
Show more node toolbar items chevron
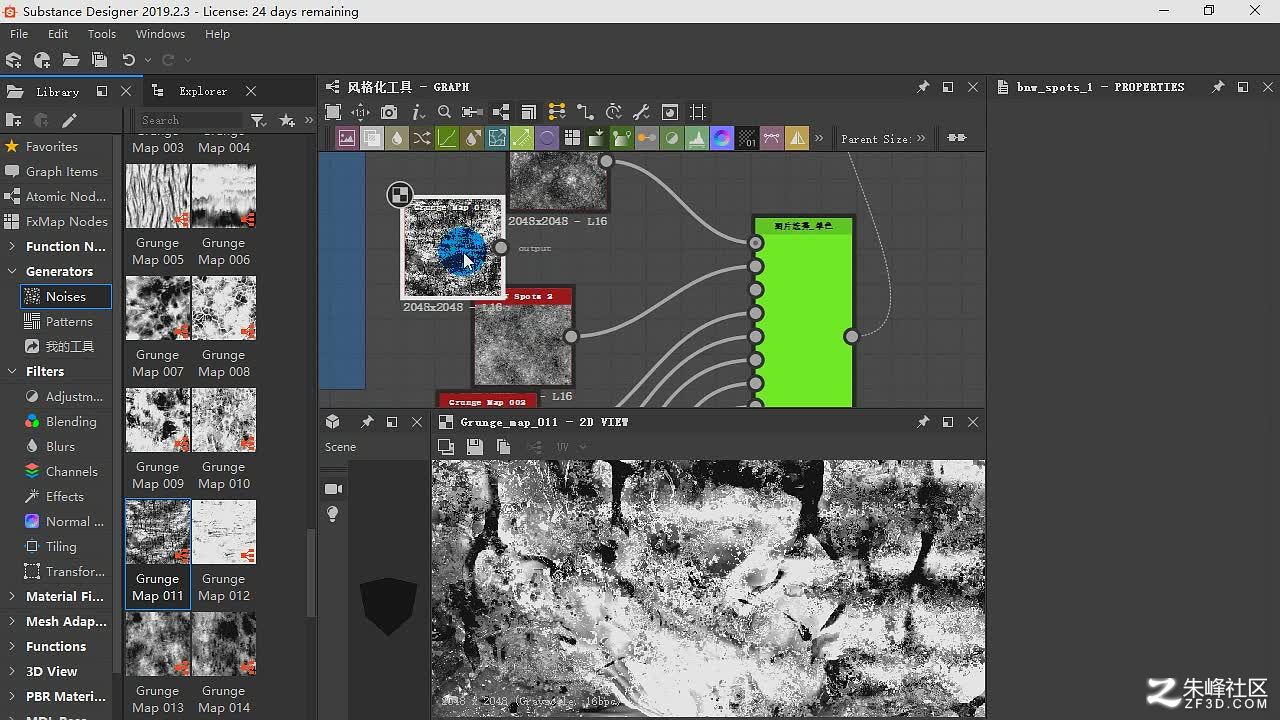(x=820, y=138)
